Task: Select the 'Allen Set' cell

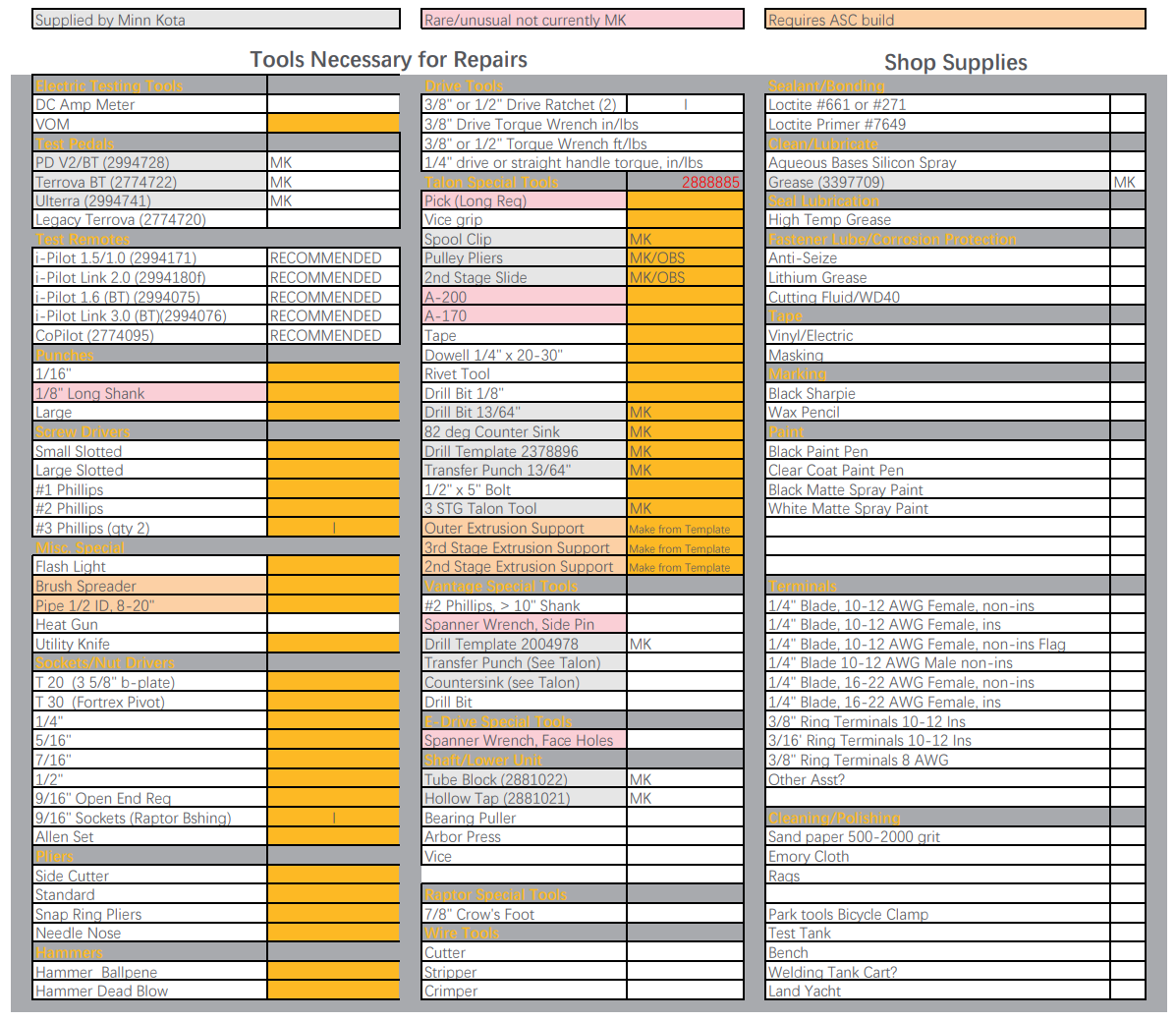Action: pos(150,836)
